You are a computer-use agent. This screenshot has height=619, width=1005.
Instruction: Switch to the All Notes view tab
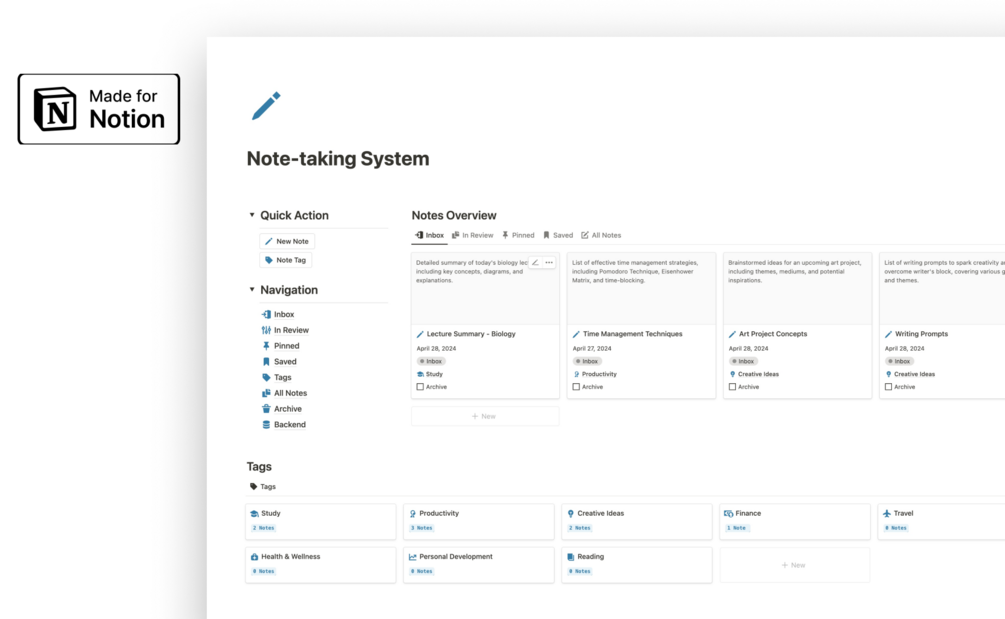(601, 235)
